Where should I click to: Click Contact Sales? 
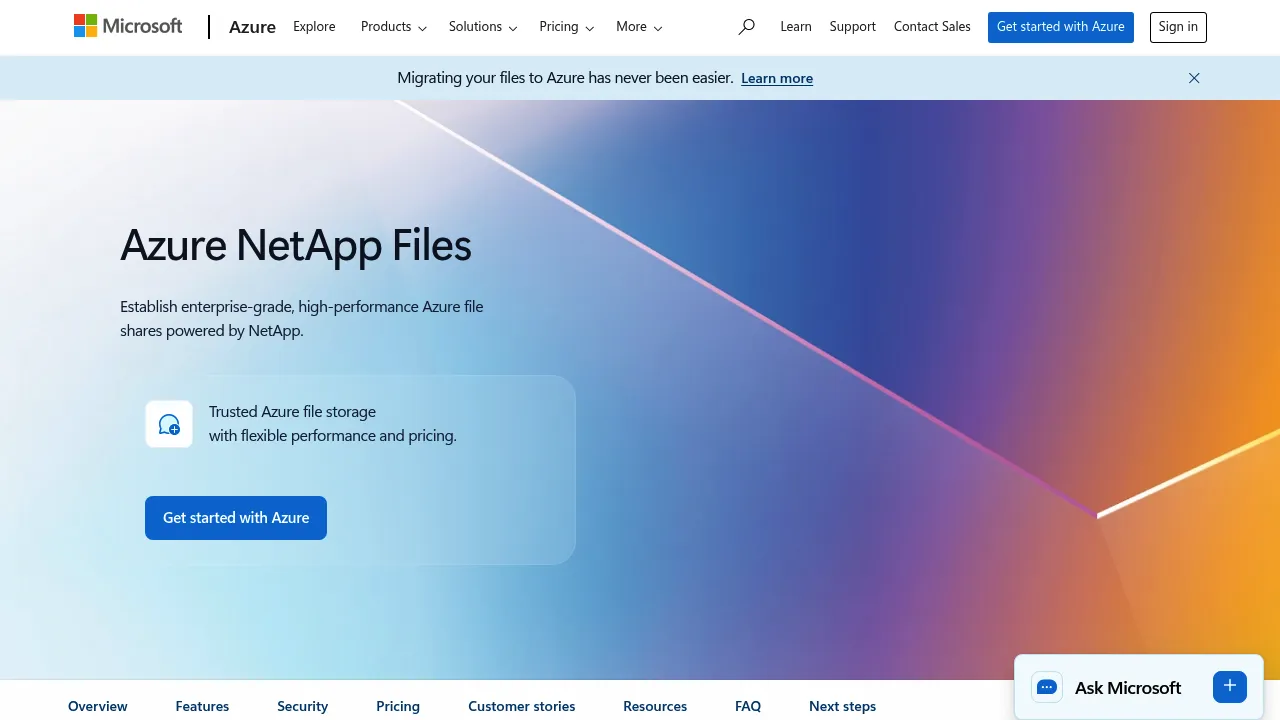click(932, 27)
